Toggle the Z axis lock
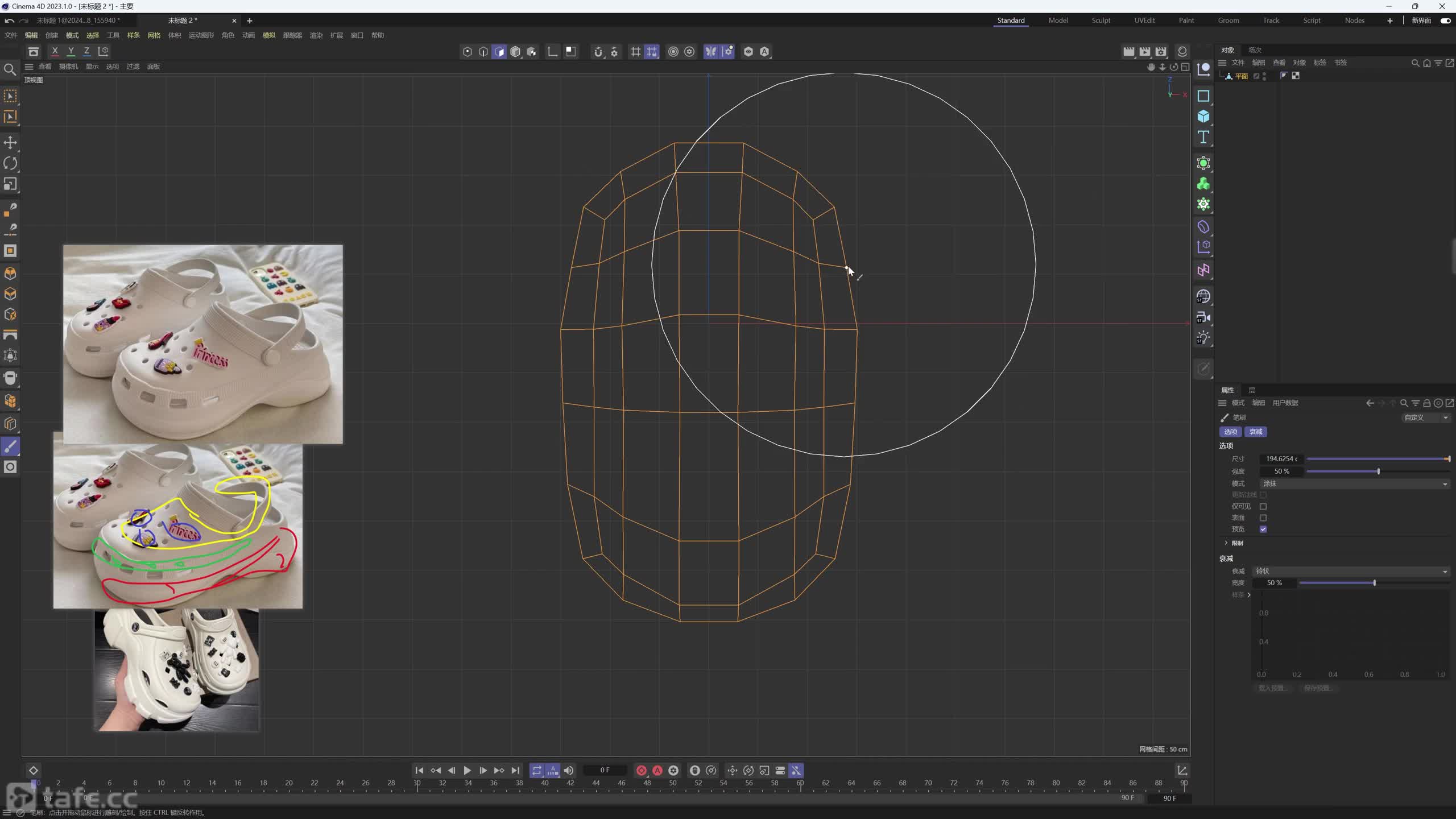The image size is (1456, 819). coord(86,51)
